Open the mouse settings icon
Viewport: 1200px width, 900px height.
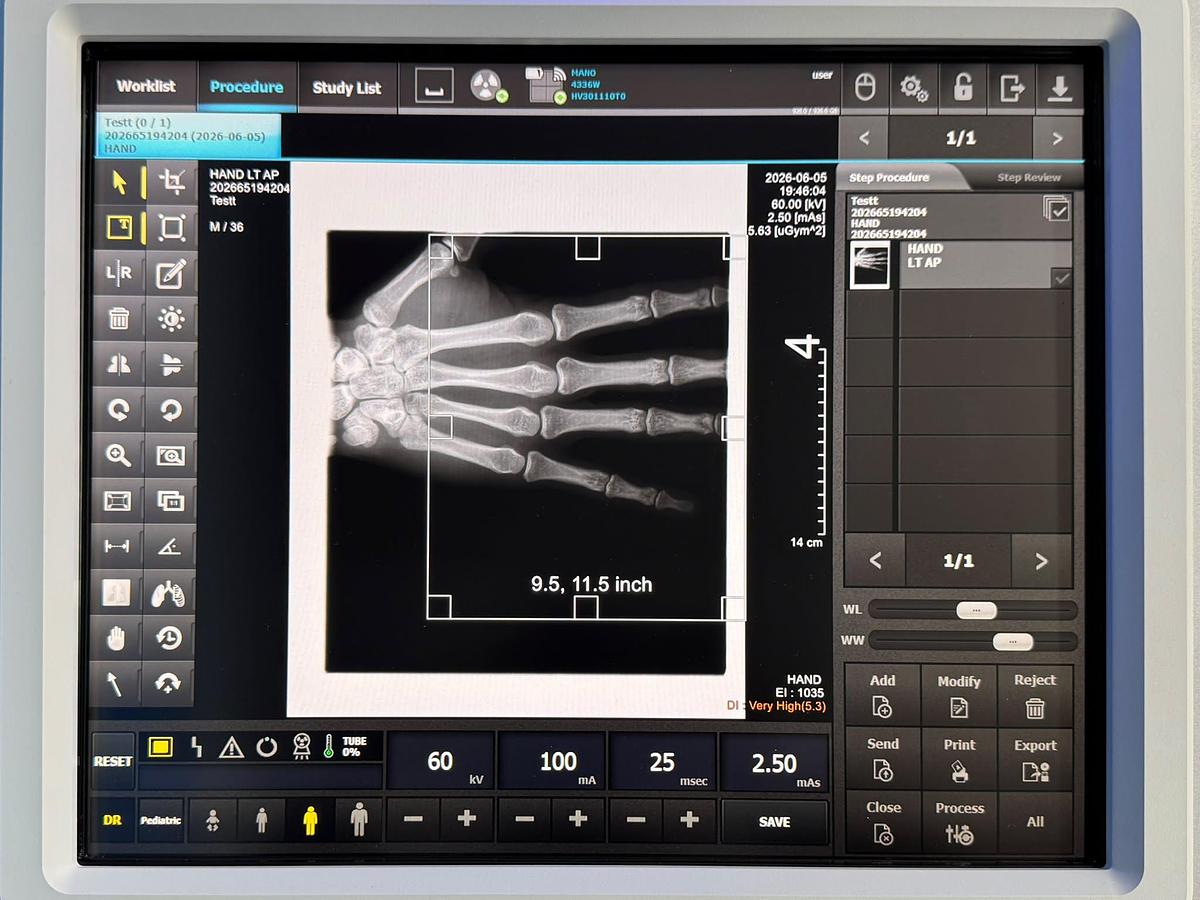tap(866, 88)
